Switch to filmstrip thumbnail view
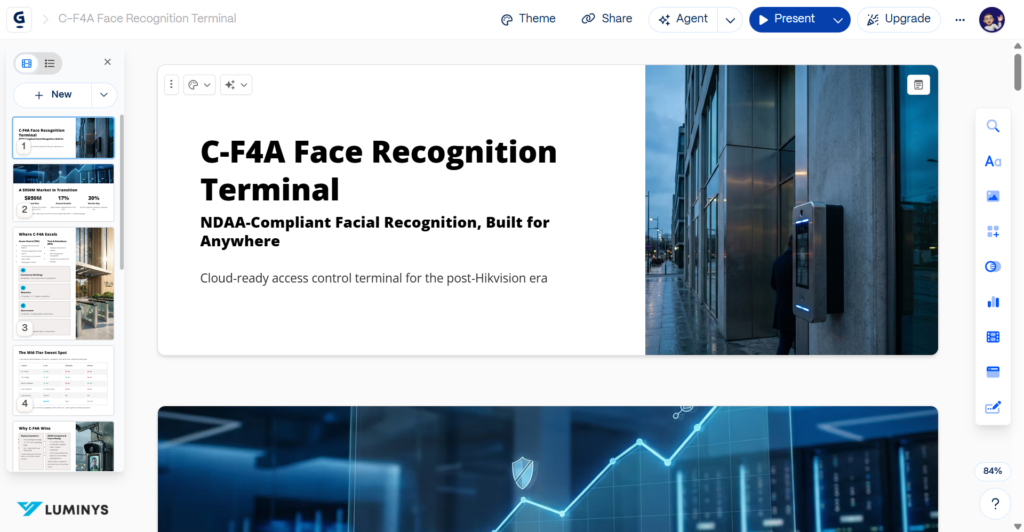This screenshot has height=532, width=1024. [x=27, y=63]
